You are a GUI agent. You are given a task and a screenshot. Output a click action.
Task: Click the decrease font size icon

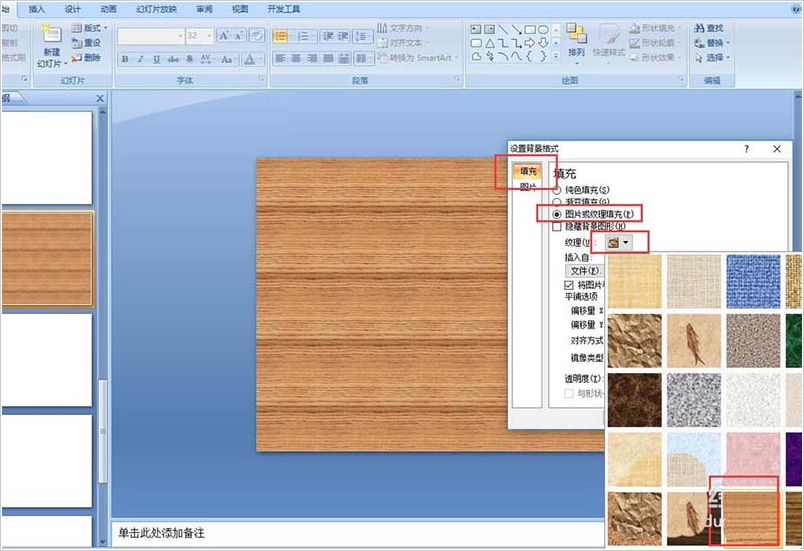(239, 36)
